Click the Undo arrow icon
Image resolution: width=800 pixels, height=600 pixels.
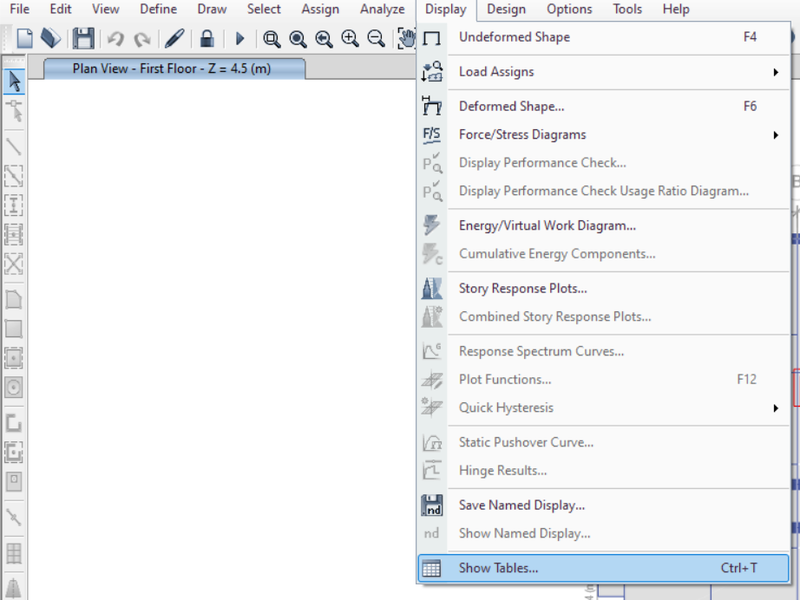(116, 39)
